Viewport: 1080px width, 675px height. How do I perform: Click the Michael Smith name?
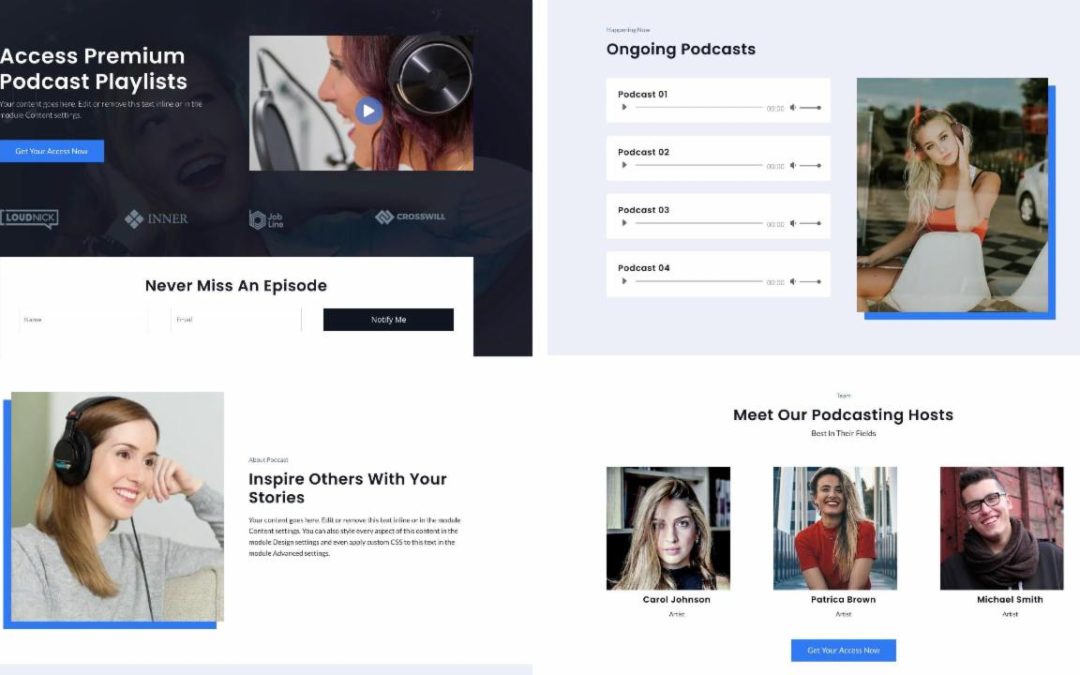1010,600
